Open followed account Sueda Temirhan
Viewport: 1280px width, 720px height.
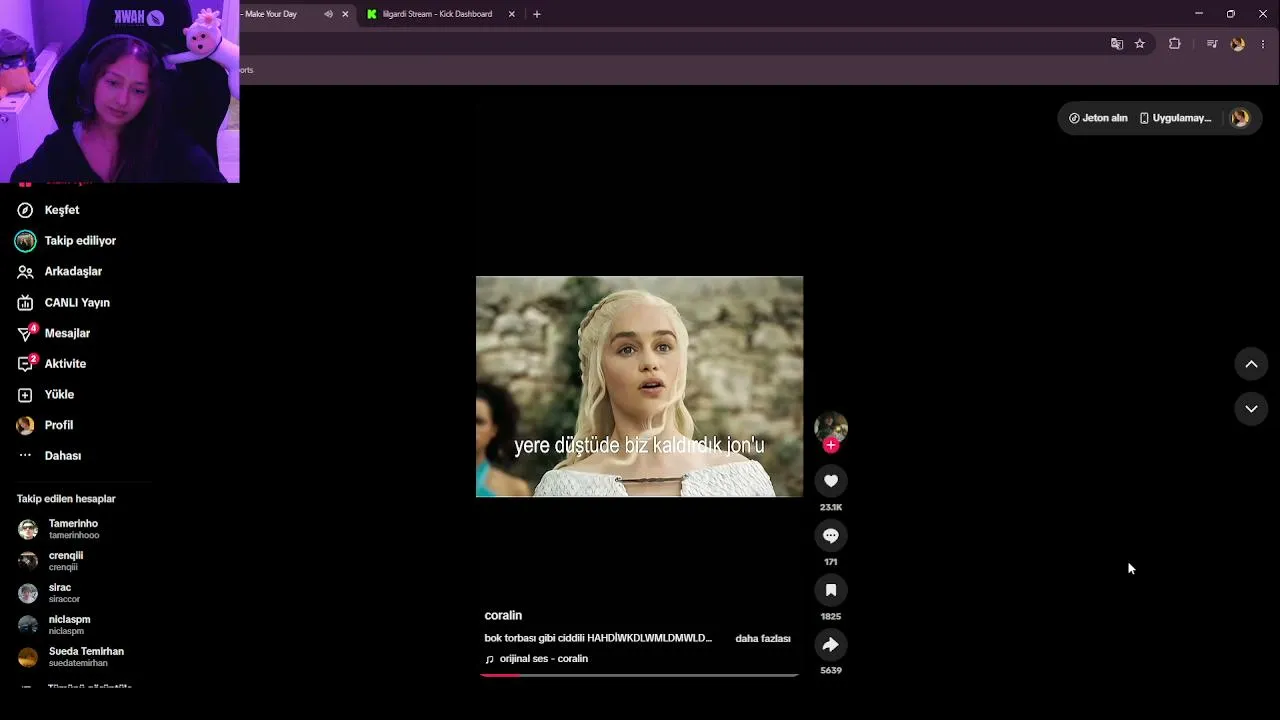(85, 657)
